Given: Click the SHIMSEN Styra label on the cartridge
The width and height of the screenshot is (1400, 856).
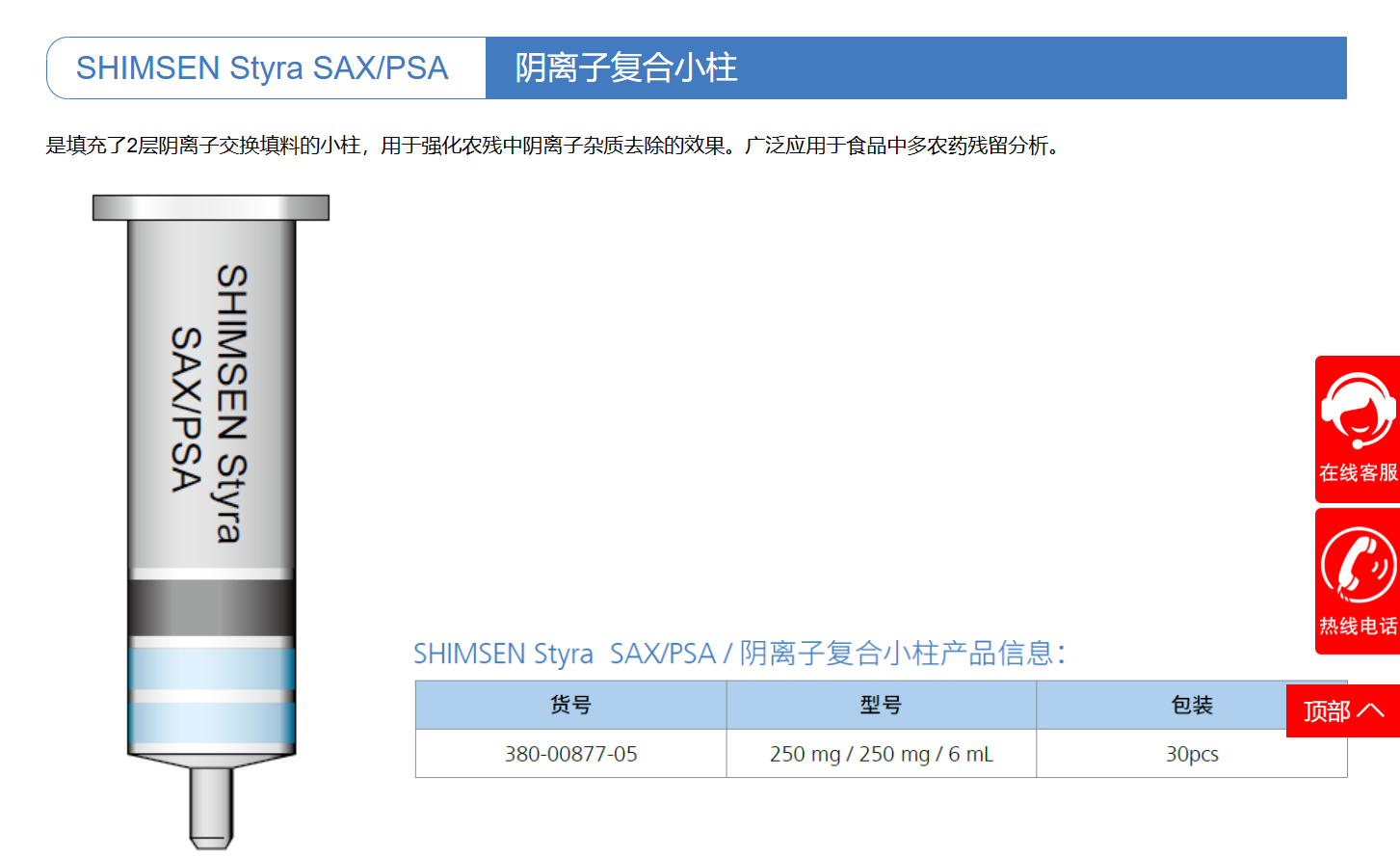Looking at the screenshot, I should 231,403.
